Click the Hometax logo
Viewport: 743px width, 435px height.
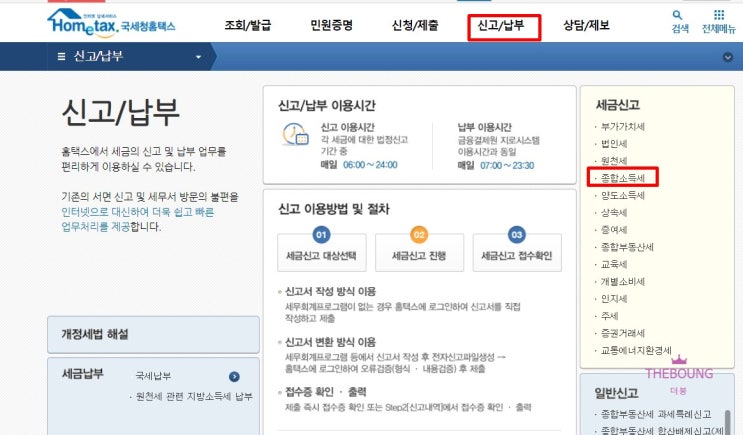tap(111, 23)
